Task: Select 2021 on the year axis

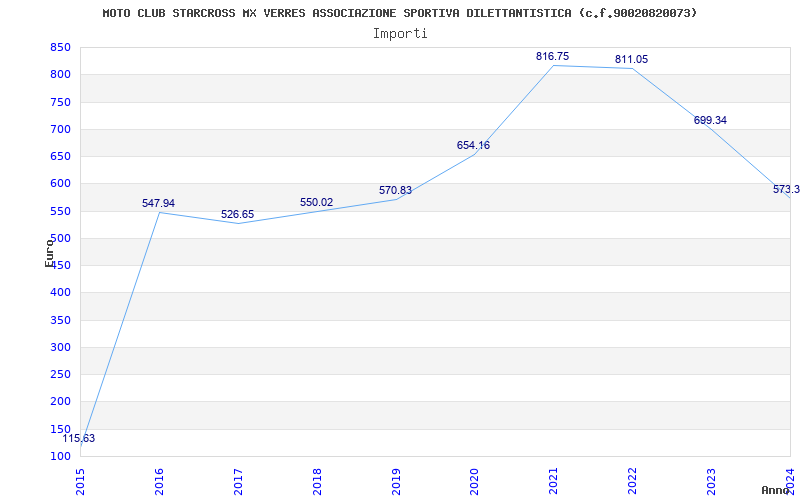Action: pos(554,480)
